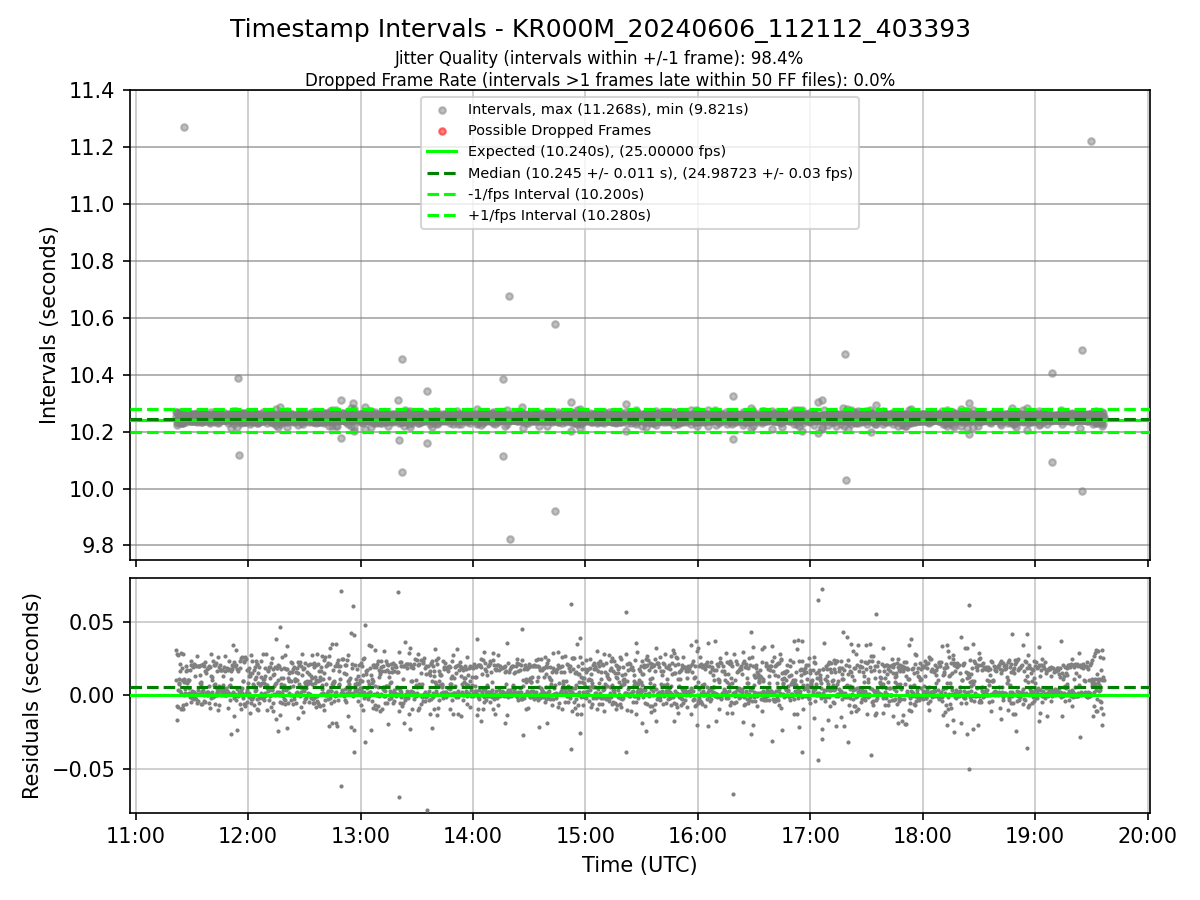The image size is (1200, 900).
Task: Click the 12:00 time tick label
Action: tap(247, 835)
